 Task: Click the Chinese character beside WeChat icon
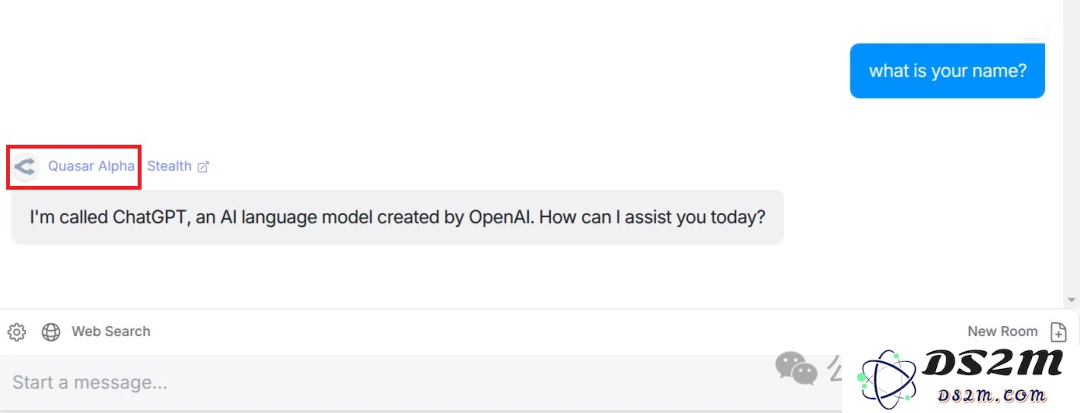[x=835, y=368]
